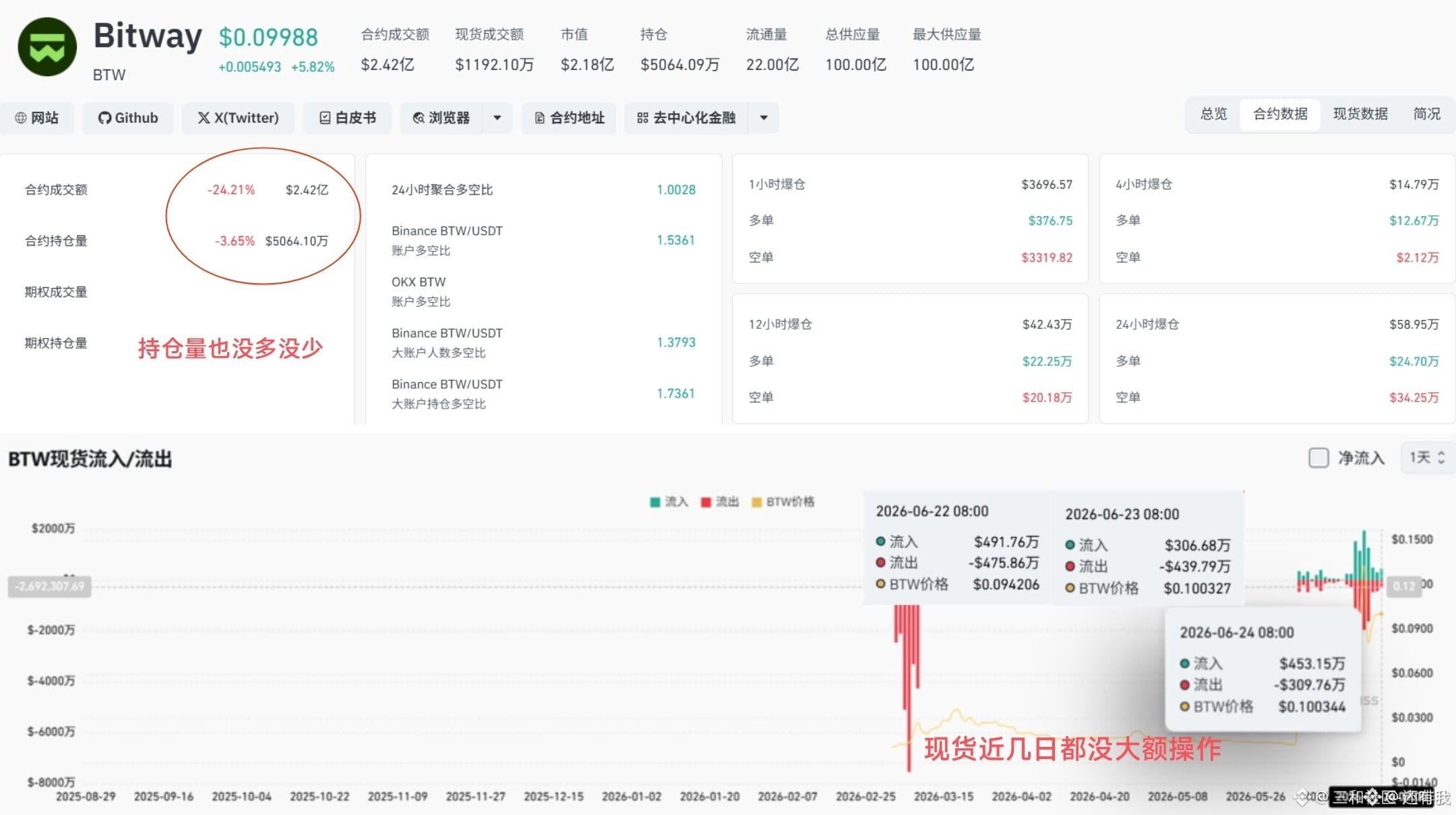Select the 4小时爆仓 $14.79万 value

1414,185
